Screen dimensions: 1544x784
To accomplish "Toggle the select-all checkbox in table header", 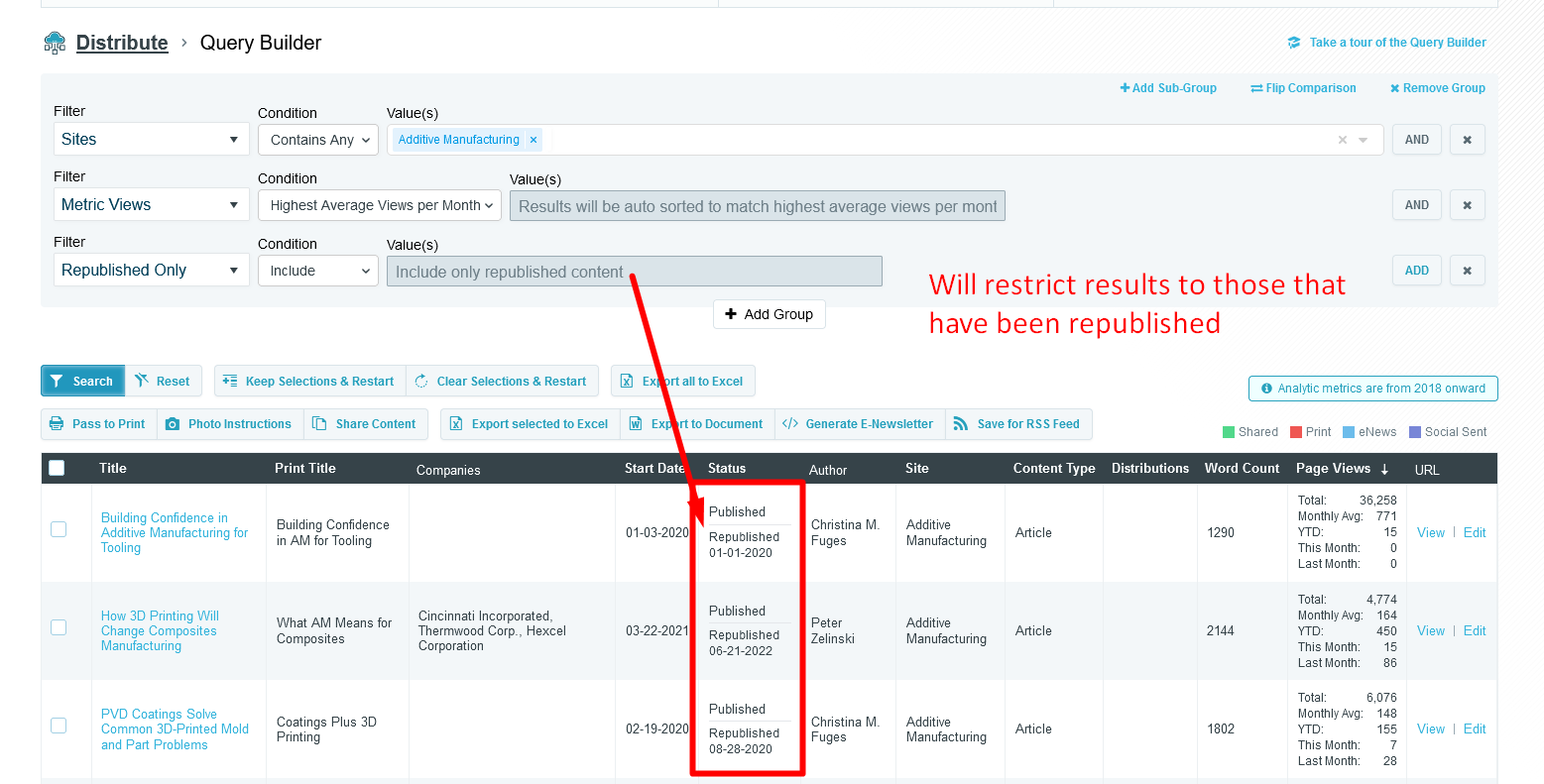I will (x=58, y=468).
